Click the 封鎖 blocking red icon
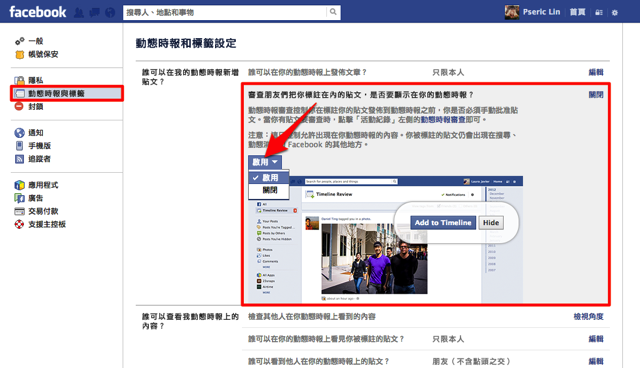Viewport: 640px width, 368px height. (x=19, y=106)
